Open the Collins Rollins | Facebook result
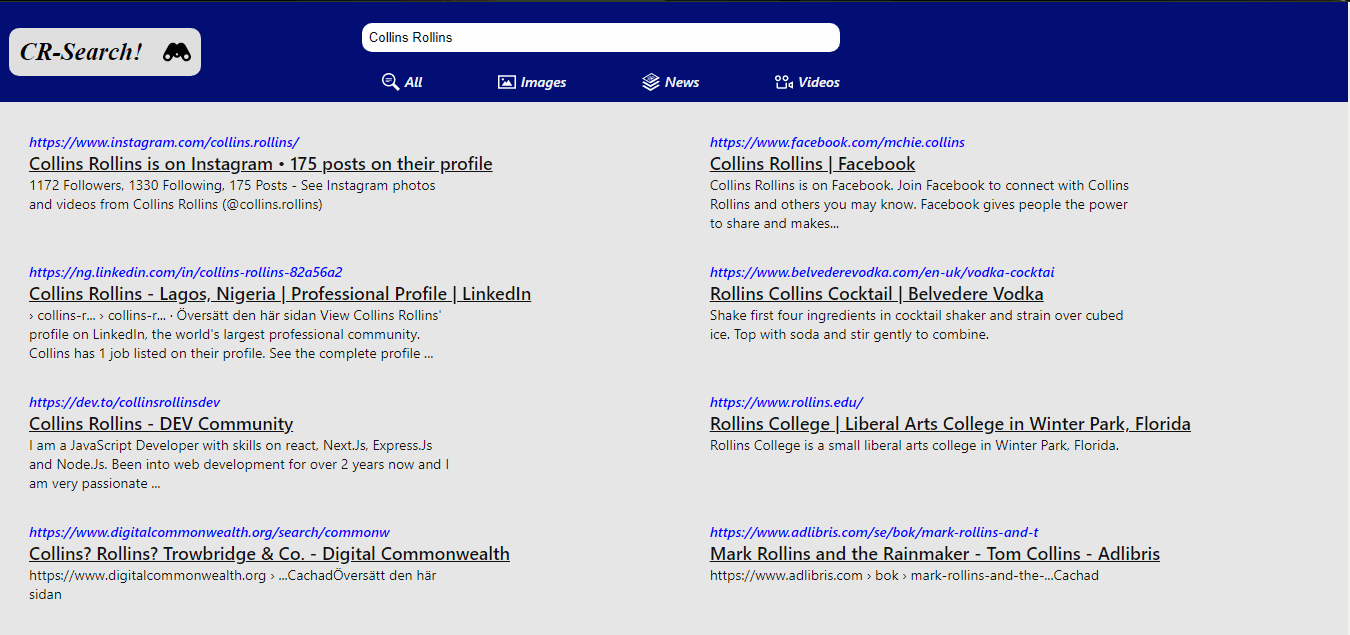Image resolution: width=1350 pixels, height=635 pixels. [813, 164]
